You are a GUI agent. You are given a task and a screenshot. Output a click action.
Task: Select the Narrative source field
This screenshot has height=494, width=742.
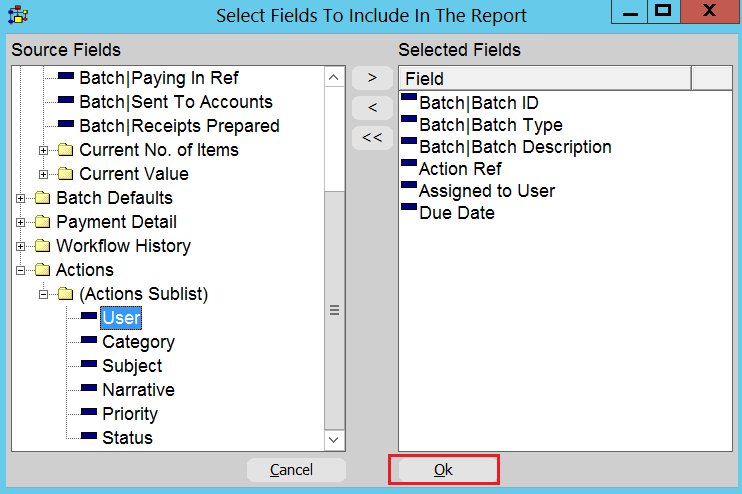tap(139, 390)
